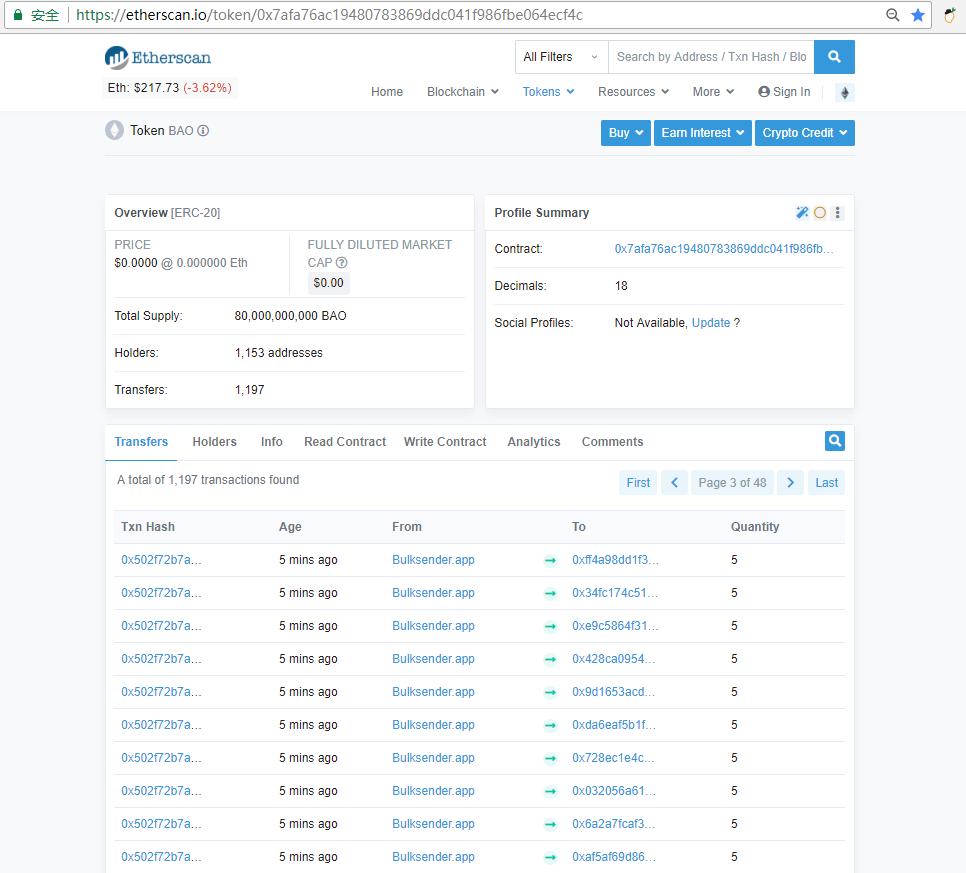Screen dimensions: 966x873
Task: Click the $0.00 market cap value
Action: [328, 283]
